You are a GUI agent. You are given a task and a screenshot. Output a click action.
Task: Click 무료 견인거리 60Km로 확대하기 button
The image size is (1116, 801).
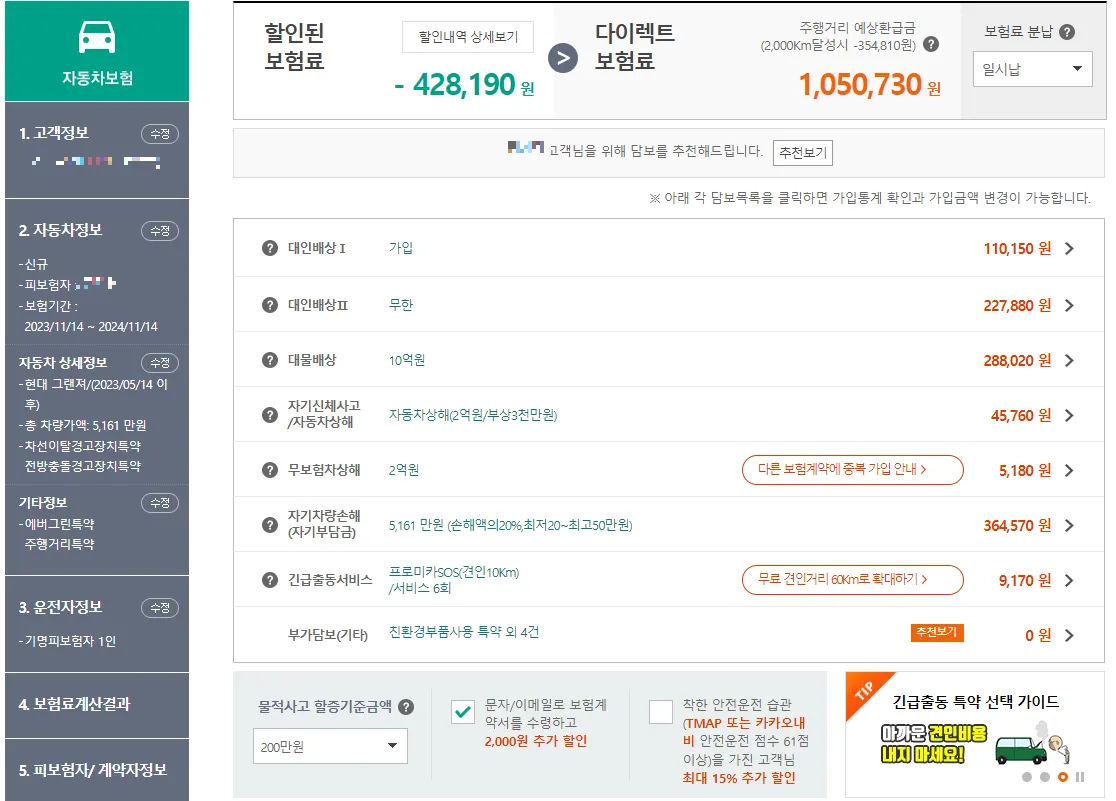click(x=852, y=580)
